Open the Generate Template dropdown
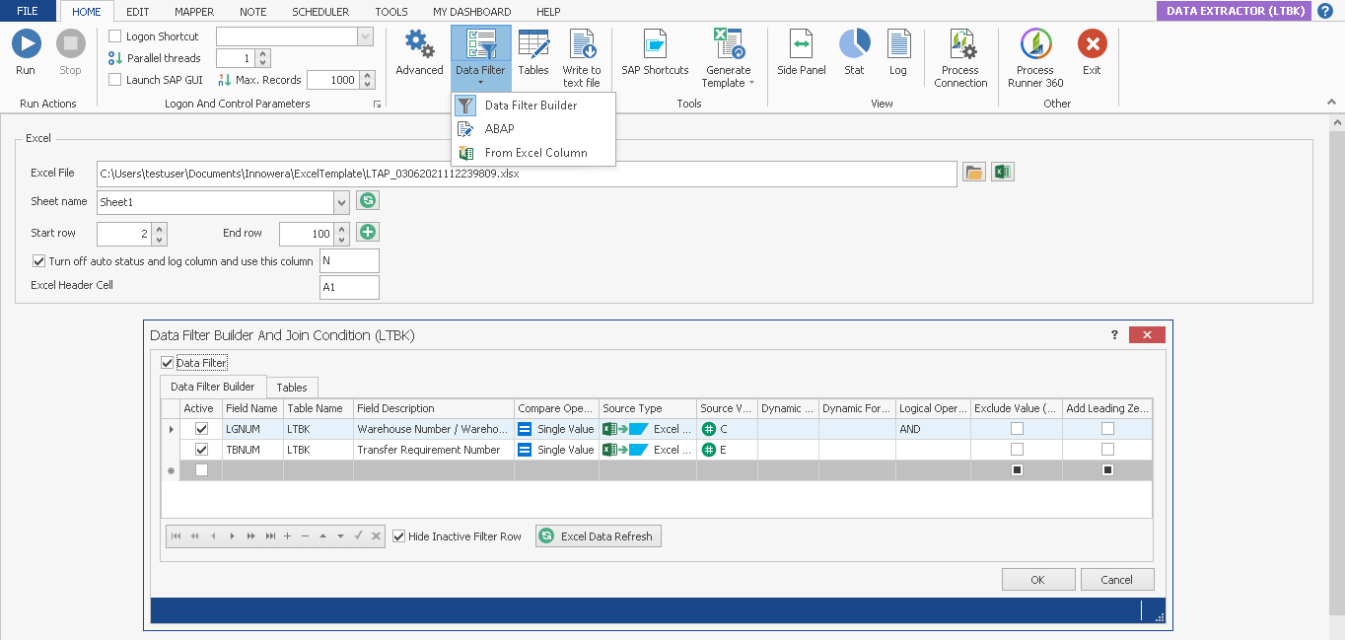Viewport: 1345px width, 640px height. tap(727, 76)
